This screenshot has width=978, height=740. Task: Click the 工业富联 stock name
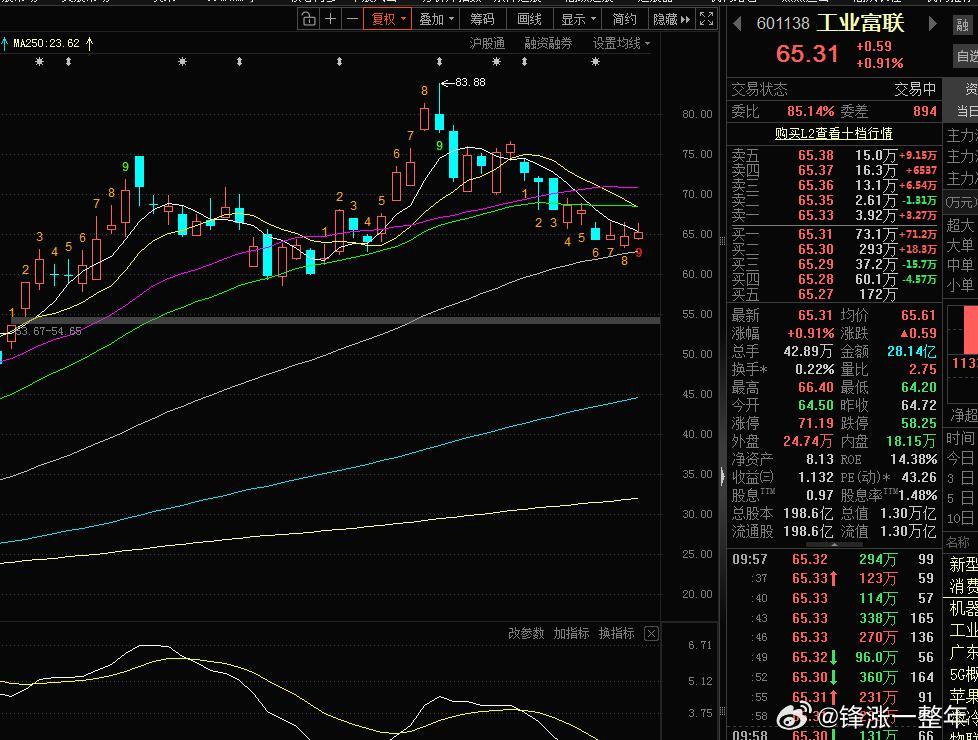tap(861, 23)
